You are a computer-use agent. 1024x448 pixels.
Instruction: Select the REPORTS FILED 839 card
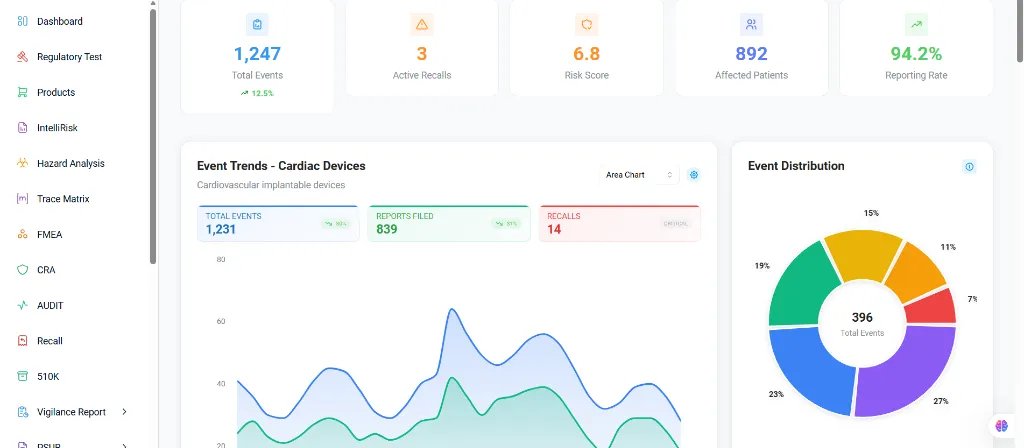pos(449,223)
